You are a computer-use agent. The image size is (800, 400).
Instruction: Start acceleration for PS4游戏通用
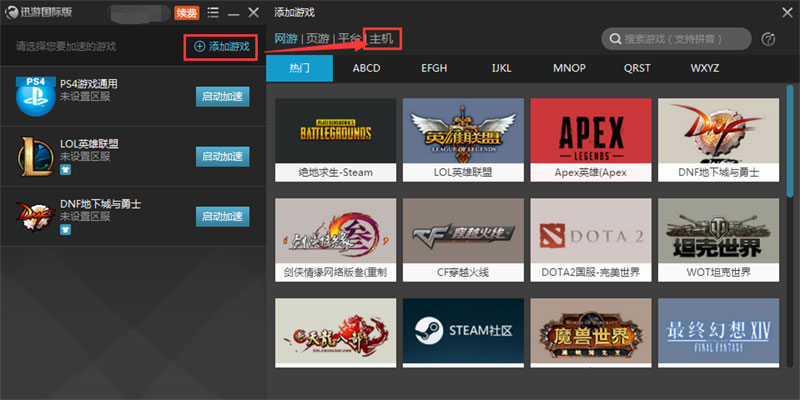[x=222, y=97]
